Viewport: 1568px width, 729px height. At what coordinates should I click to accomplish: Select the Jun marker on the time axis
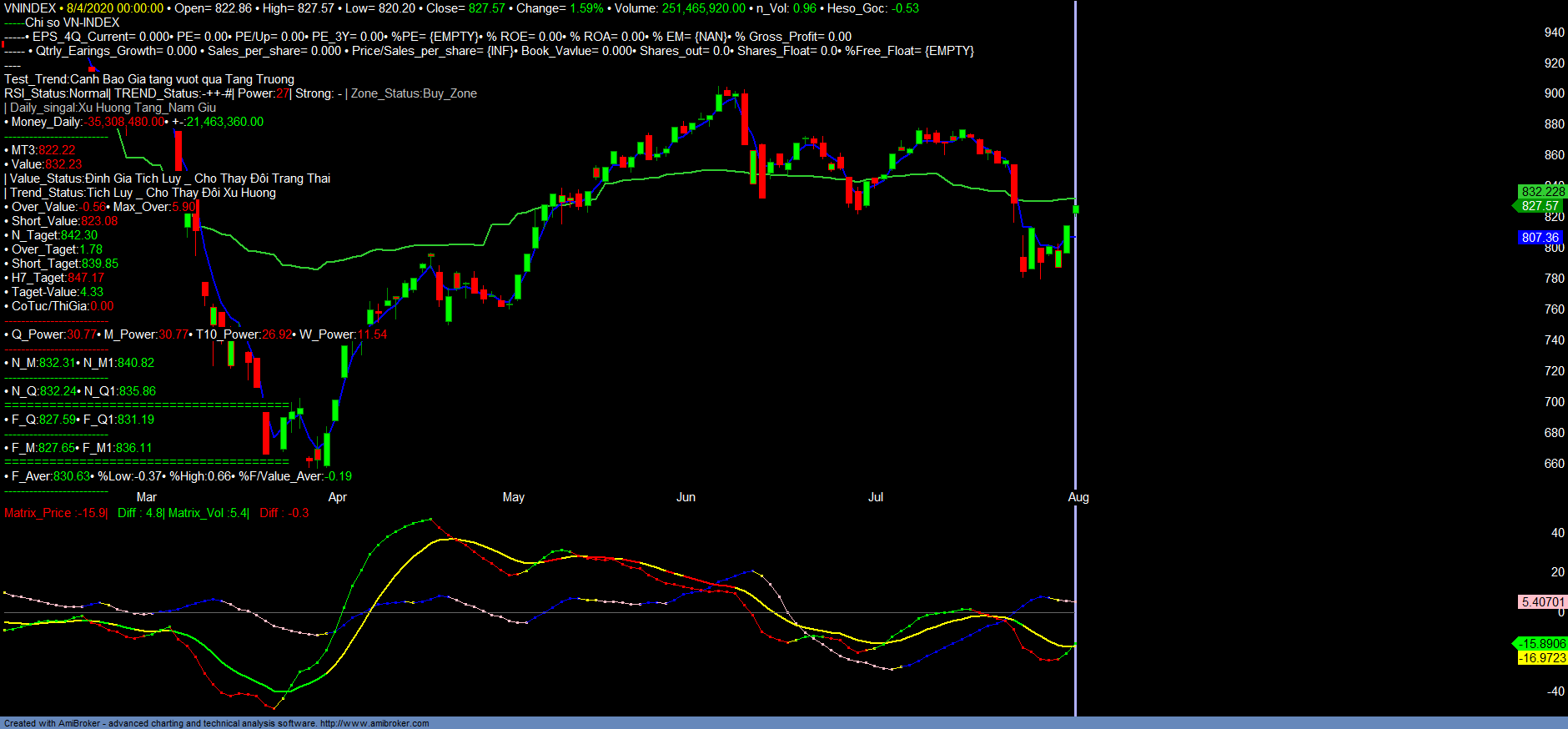[686, 497]
